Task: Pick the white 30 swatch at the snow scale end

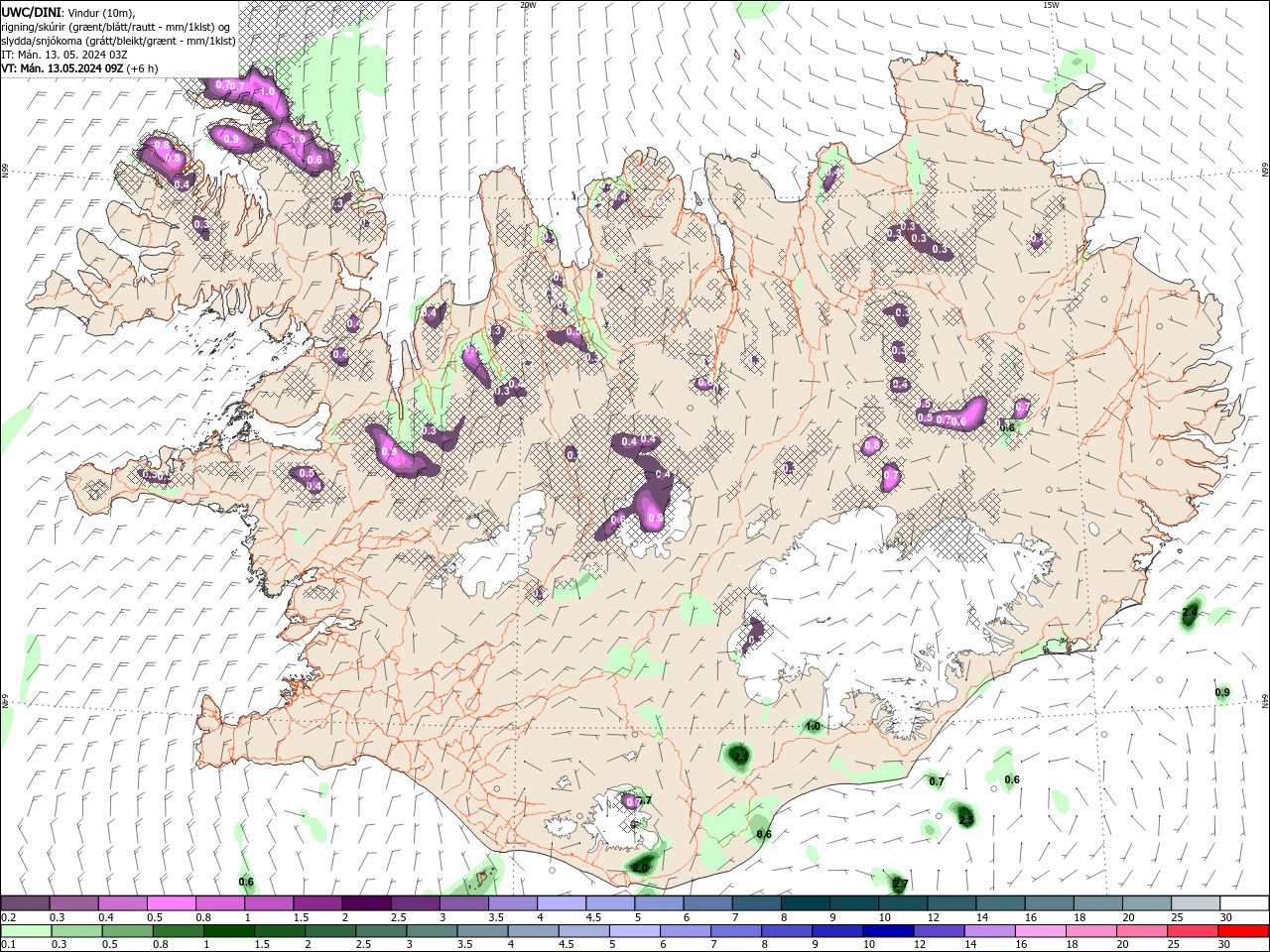Action: click(x=1242, y=903)
